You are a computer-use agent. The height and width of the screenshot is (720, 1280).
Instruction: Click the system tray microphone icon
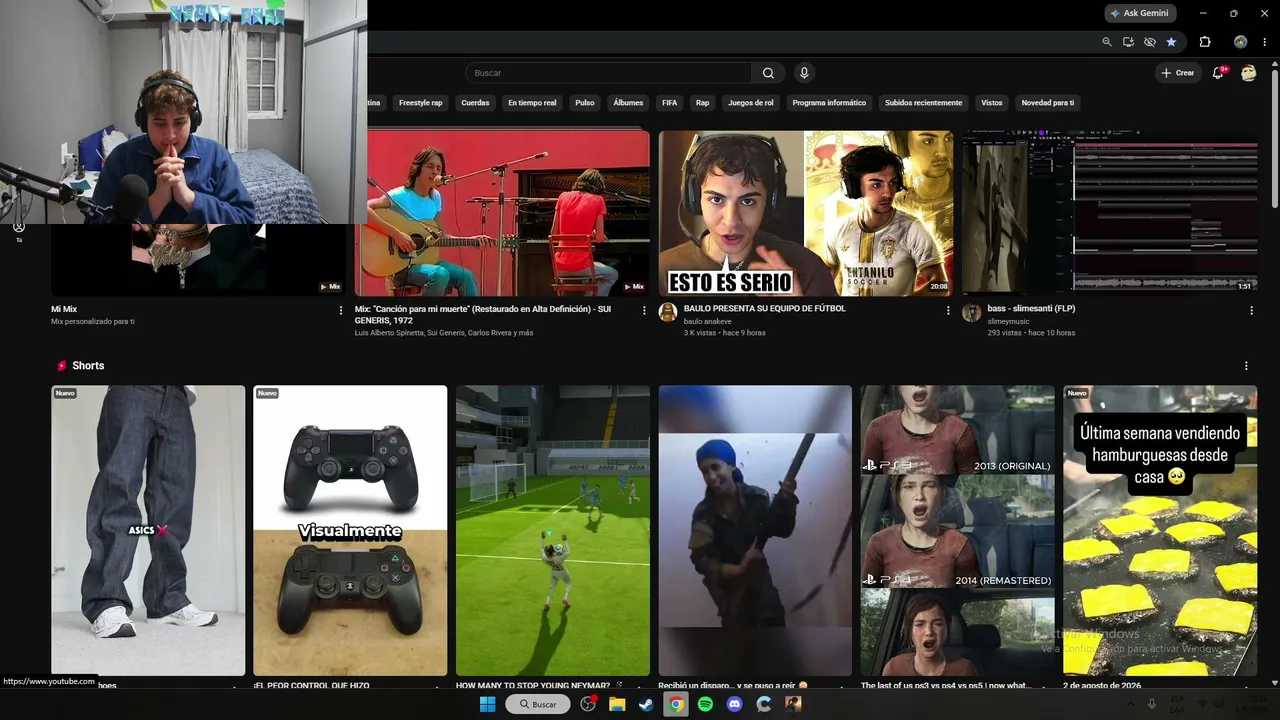coord(1152,704)
